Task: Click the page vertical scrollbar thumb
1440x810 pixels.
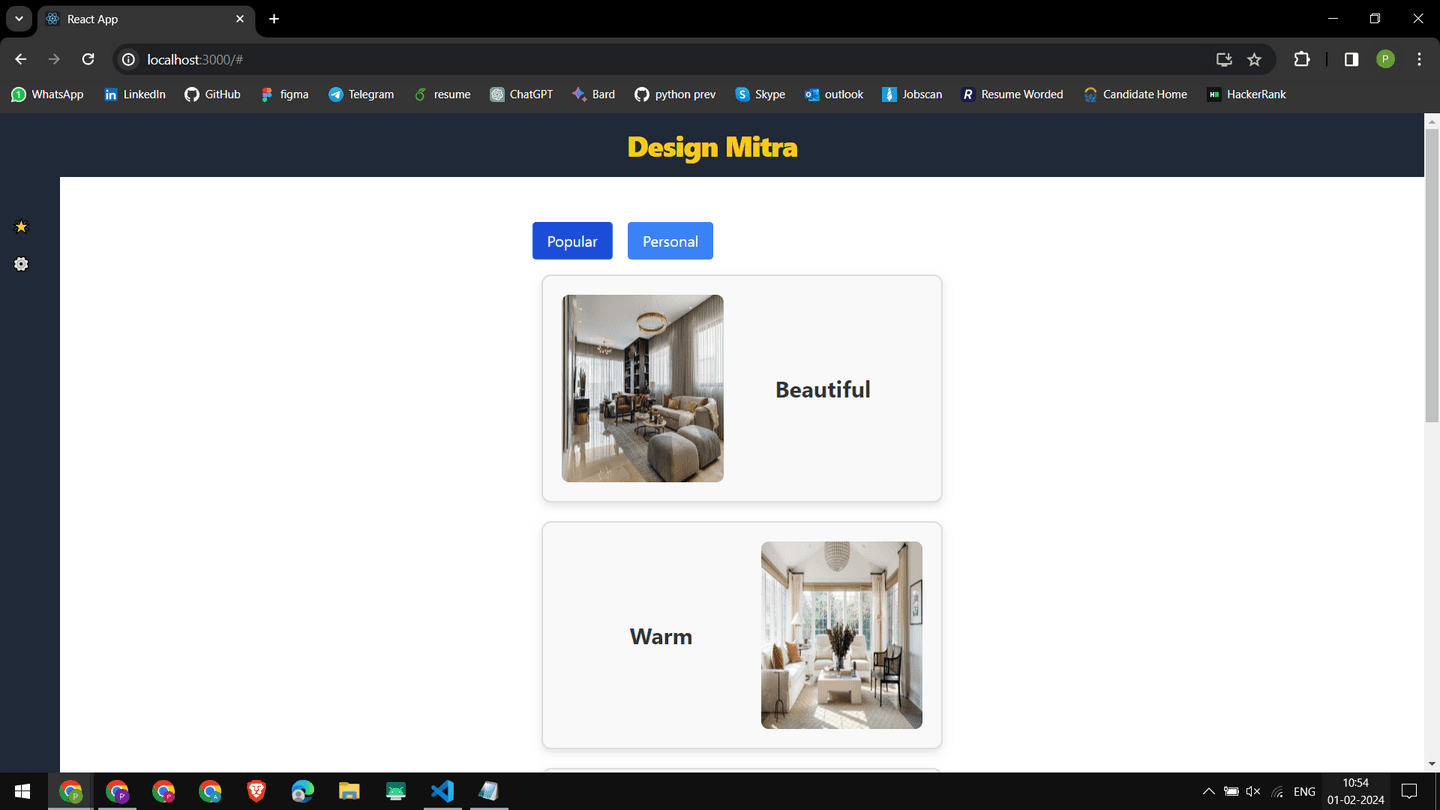Action: (1431, 275)
